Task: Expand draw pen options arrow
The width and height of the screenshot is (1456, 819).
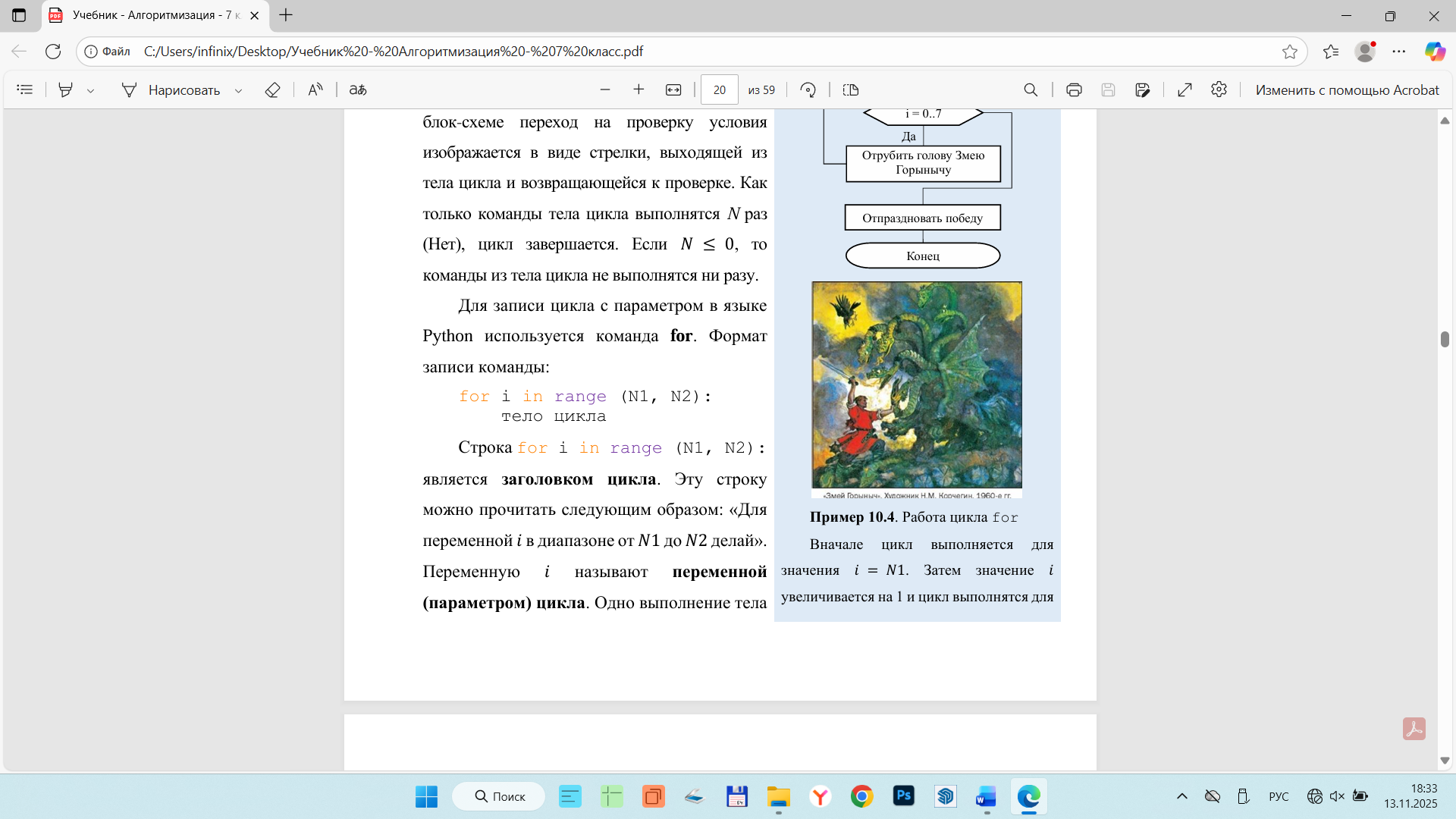Action: tap(238, 90)
